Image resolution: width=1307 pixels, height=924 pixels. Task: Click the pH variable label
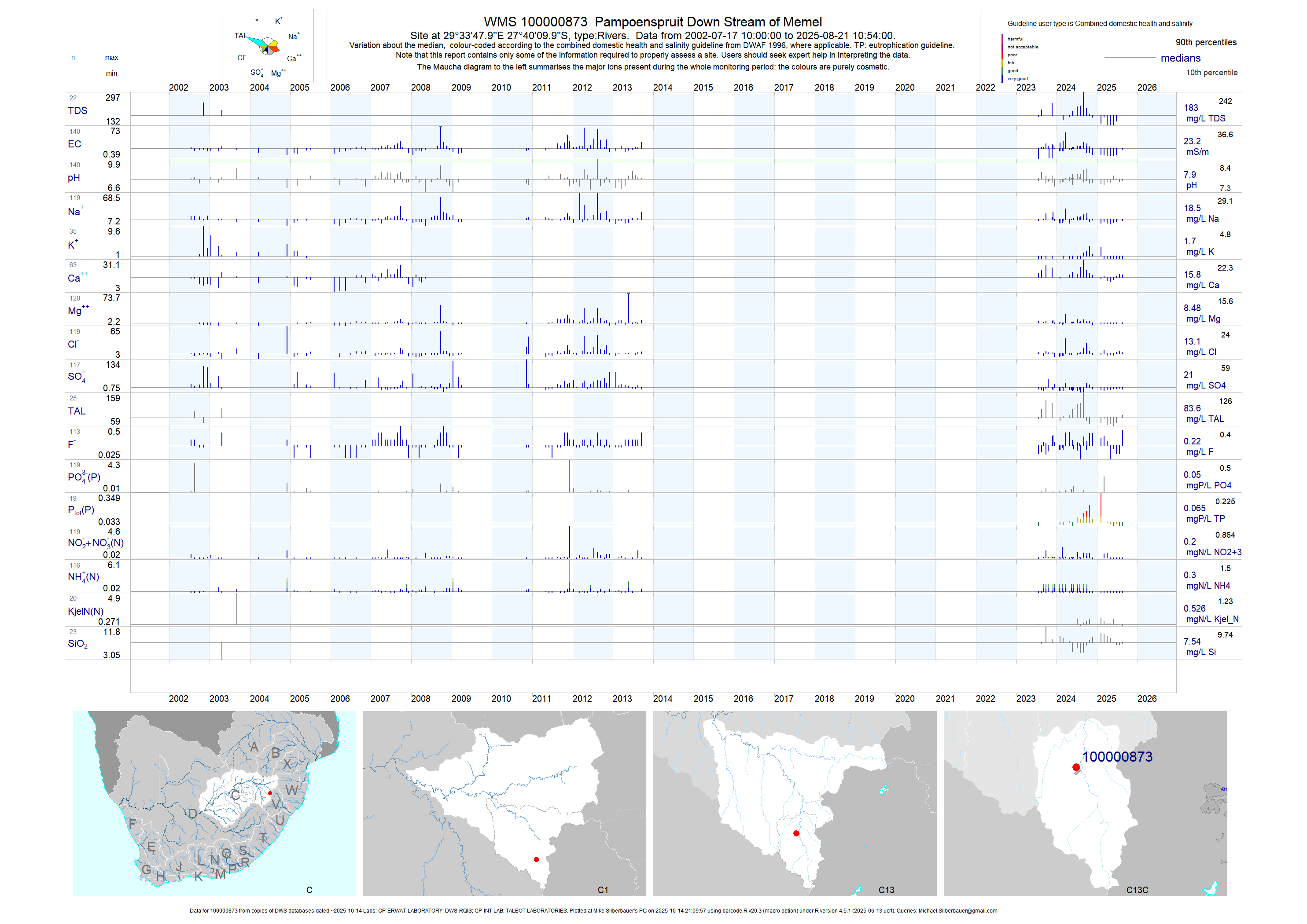pyautogui.click(x=74, y=177)
